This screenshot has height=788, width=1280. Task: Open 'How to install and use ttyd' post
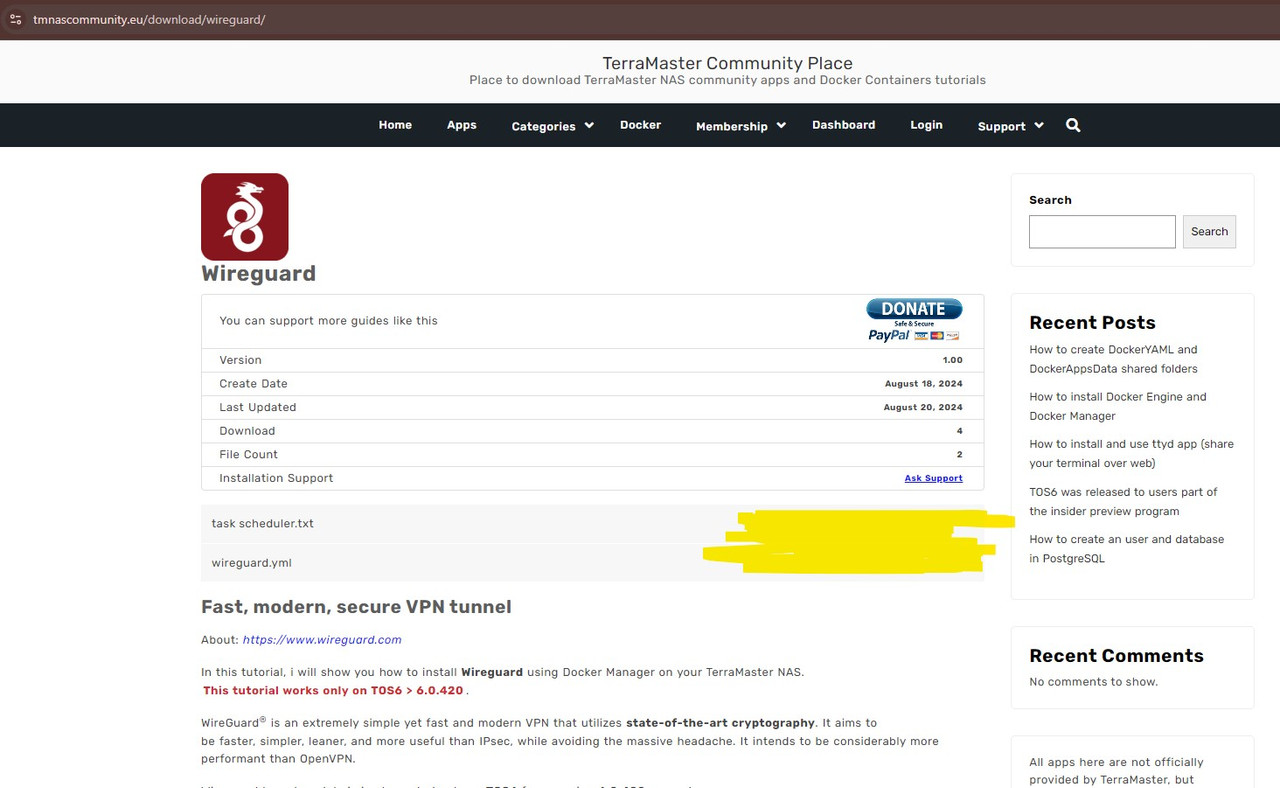coord(1131,453)
